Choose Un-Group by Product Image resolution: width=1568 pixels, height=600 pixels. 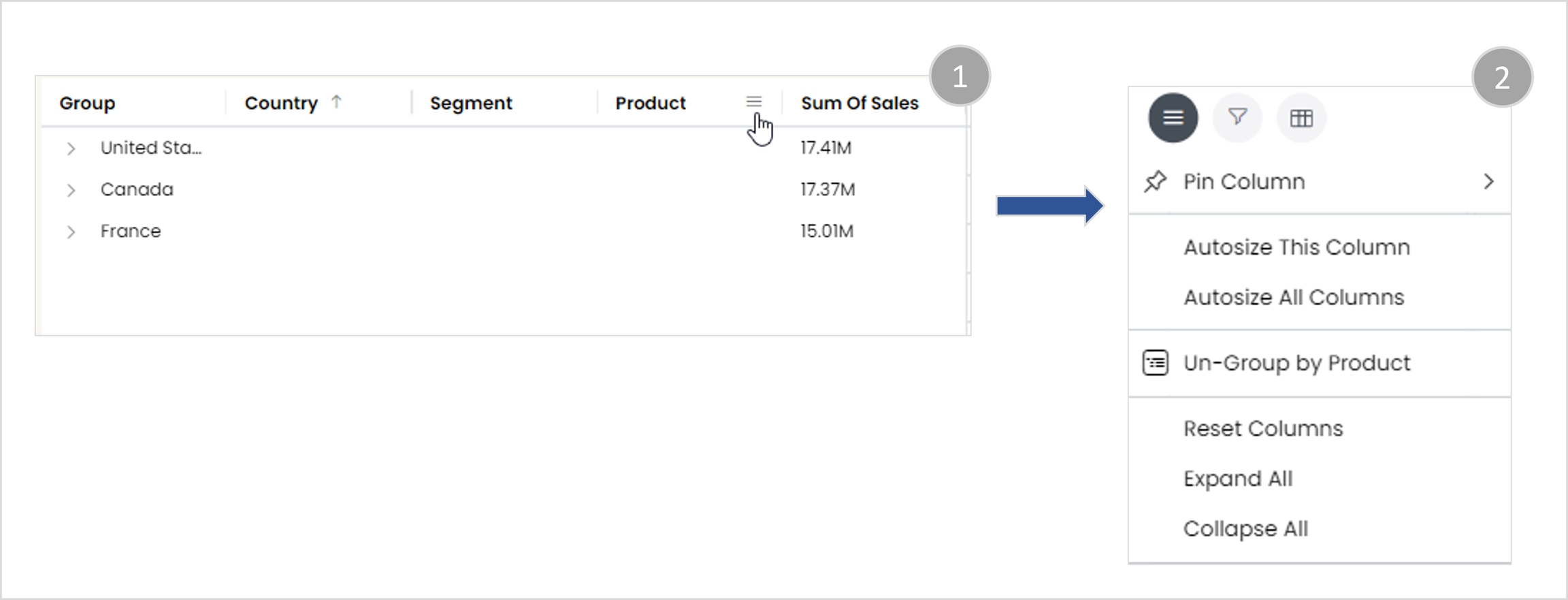coord(1296,363)
